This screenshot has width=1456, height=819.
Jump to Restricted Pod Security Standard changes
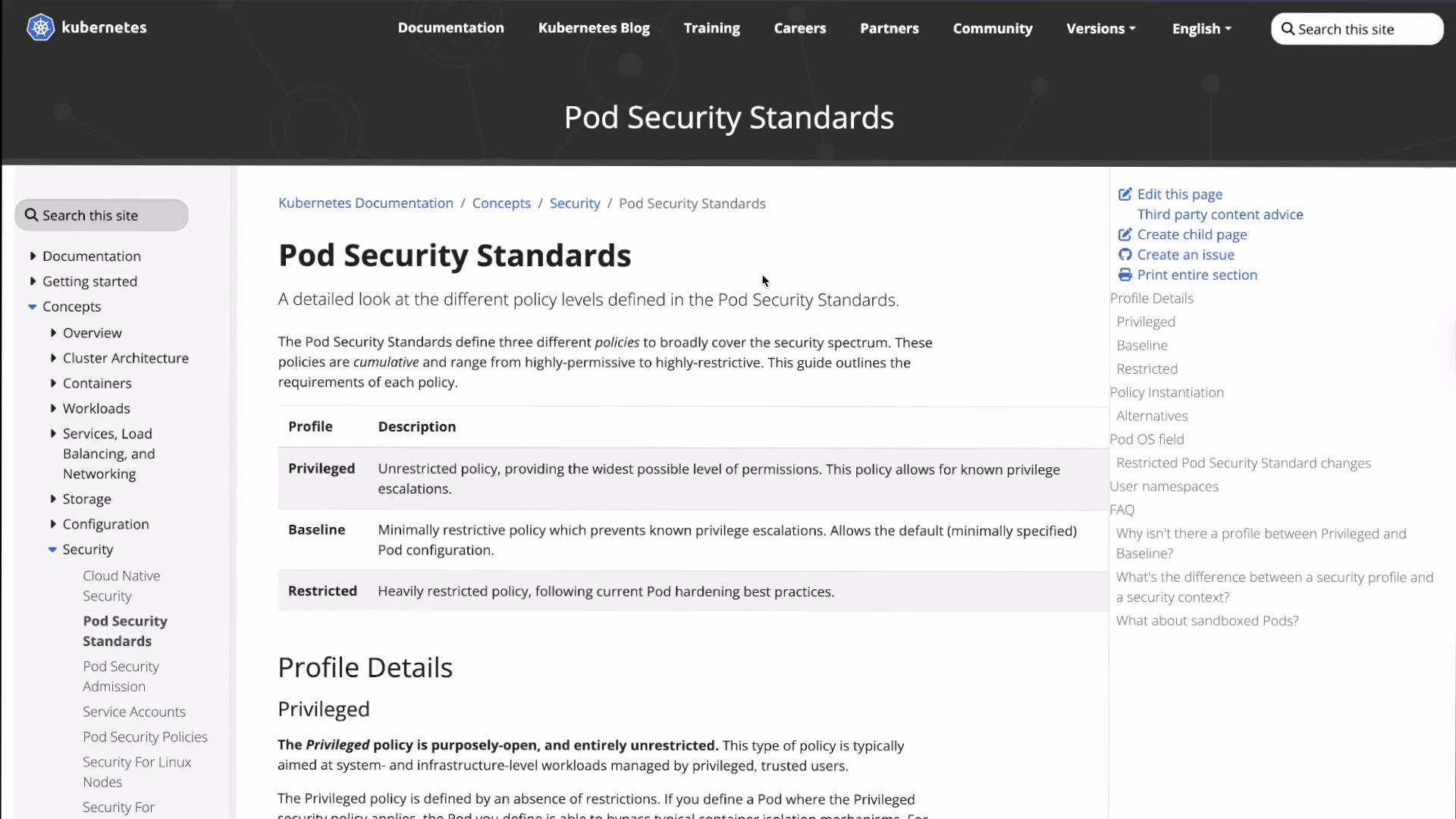point(1243,463)
